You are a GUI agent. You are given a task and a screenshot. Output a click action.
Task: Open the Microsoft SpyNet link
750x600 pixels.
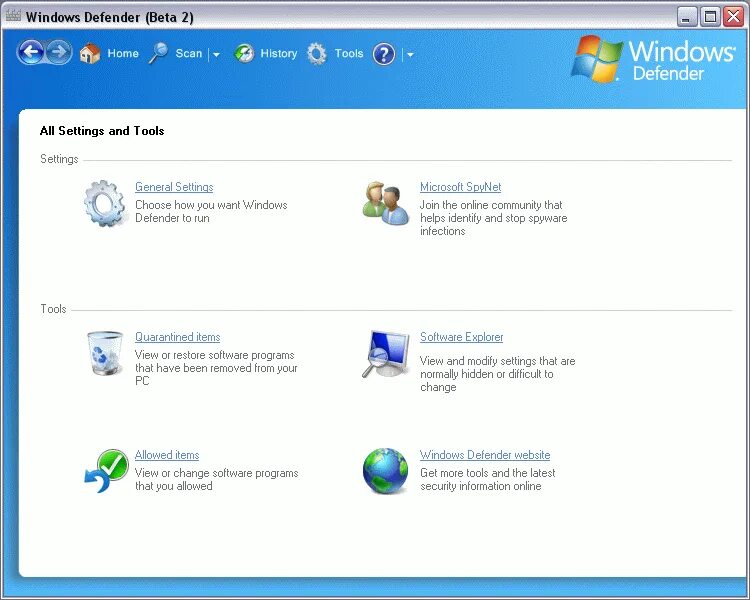[x=461, y=187]
